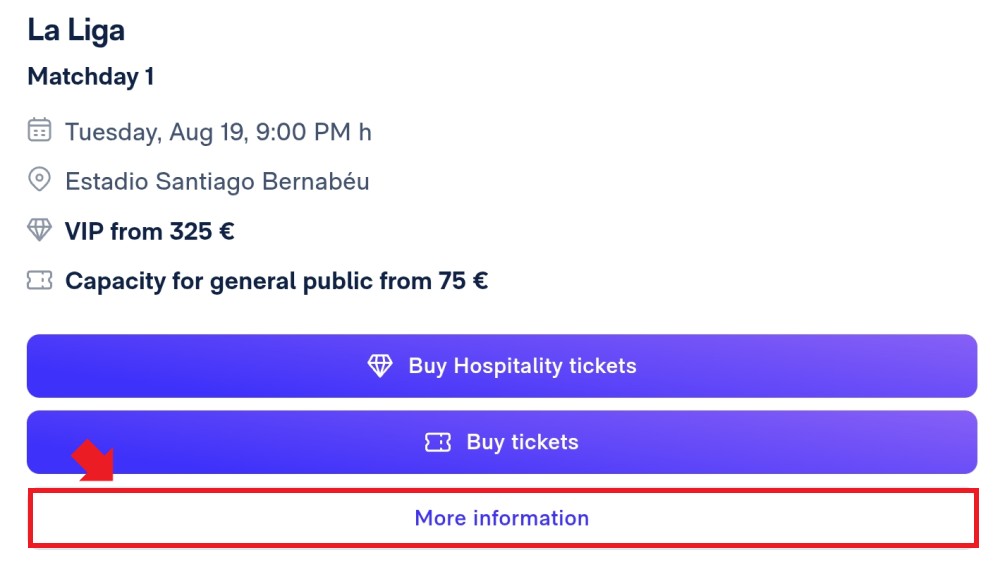The image size is (1000, 579).
Task: Click the 325 € VIP price amount
Action: (202, 231)
